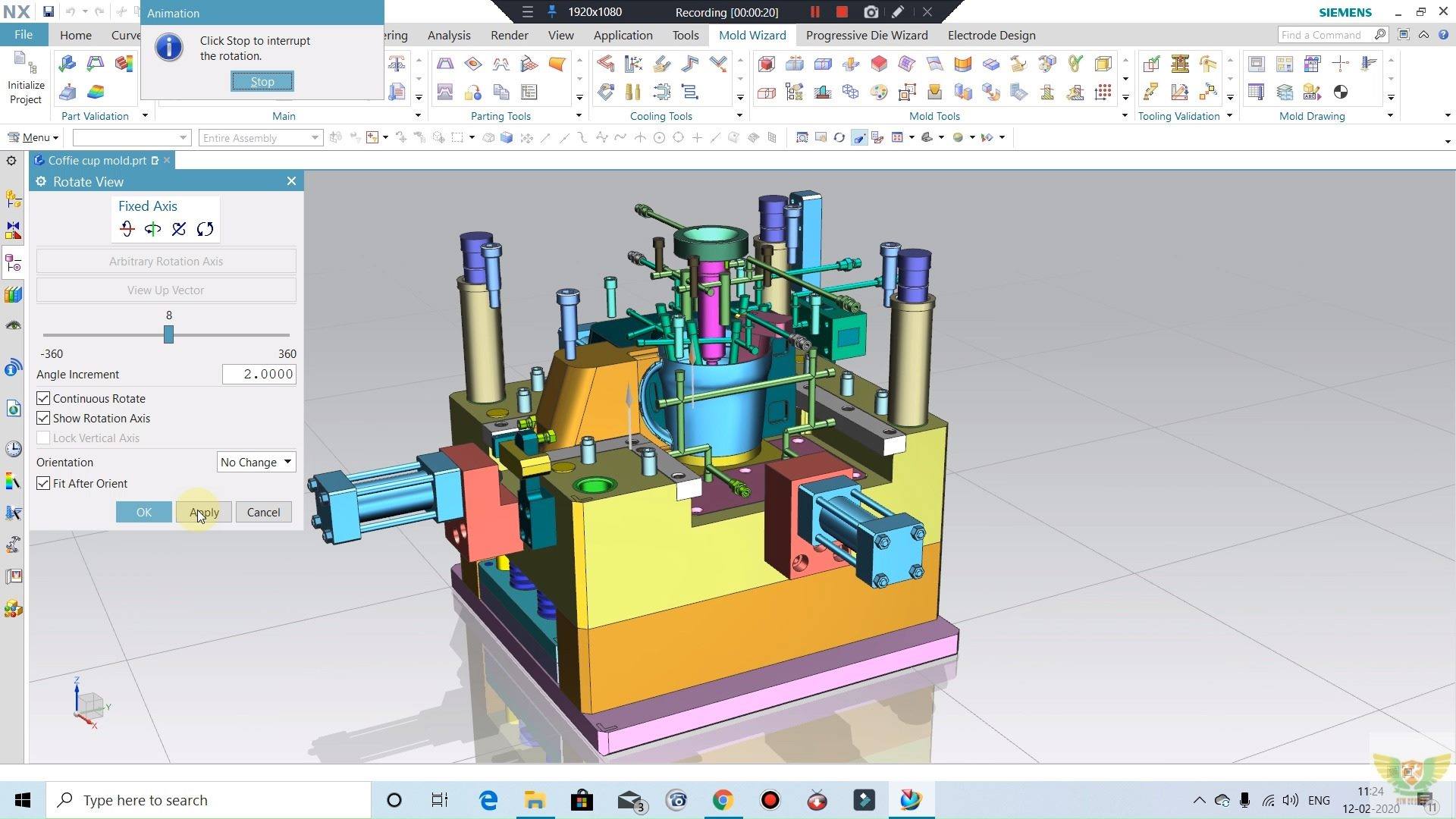This screenshot has height=819, width=1456.
Task: Expand the Parting Tools group arrow
Action: (579, 115)
